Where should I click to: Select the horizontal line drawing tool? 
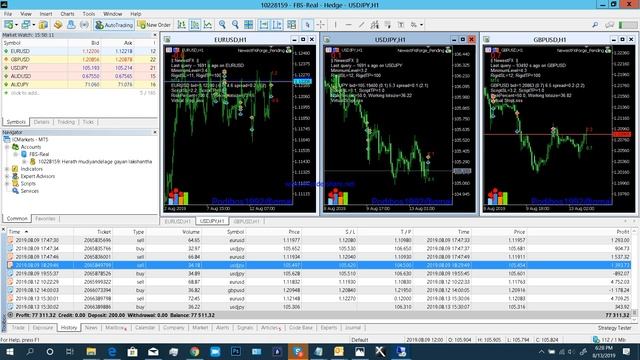348,25
